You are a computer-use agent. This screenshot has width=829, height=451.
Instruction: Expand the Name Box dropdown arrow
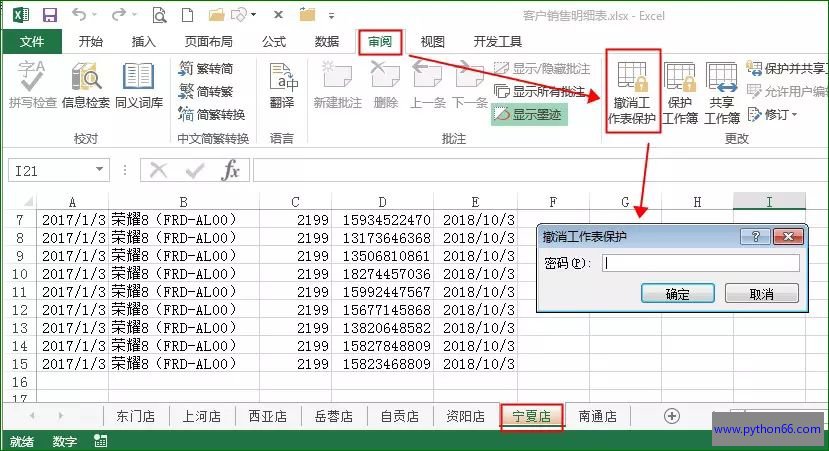click(x=98, y=171)
